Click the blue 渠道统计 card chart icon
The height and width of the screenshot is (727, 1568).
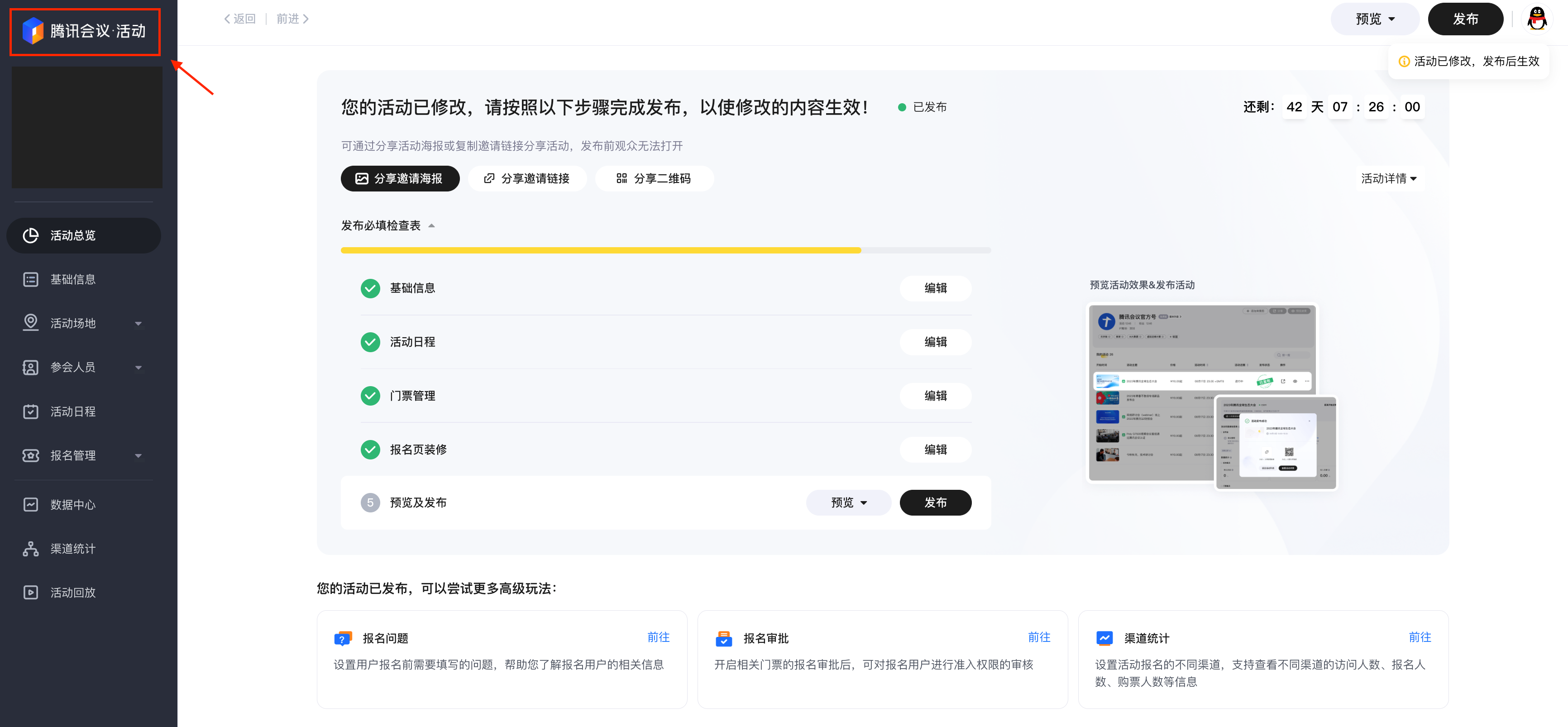(x=1104, y=638)
